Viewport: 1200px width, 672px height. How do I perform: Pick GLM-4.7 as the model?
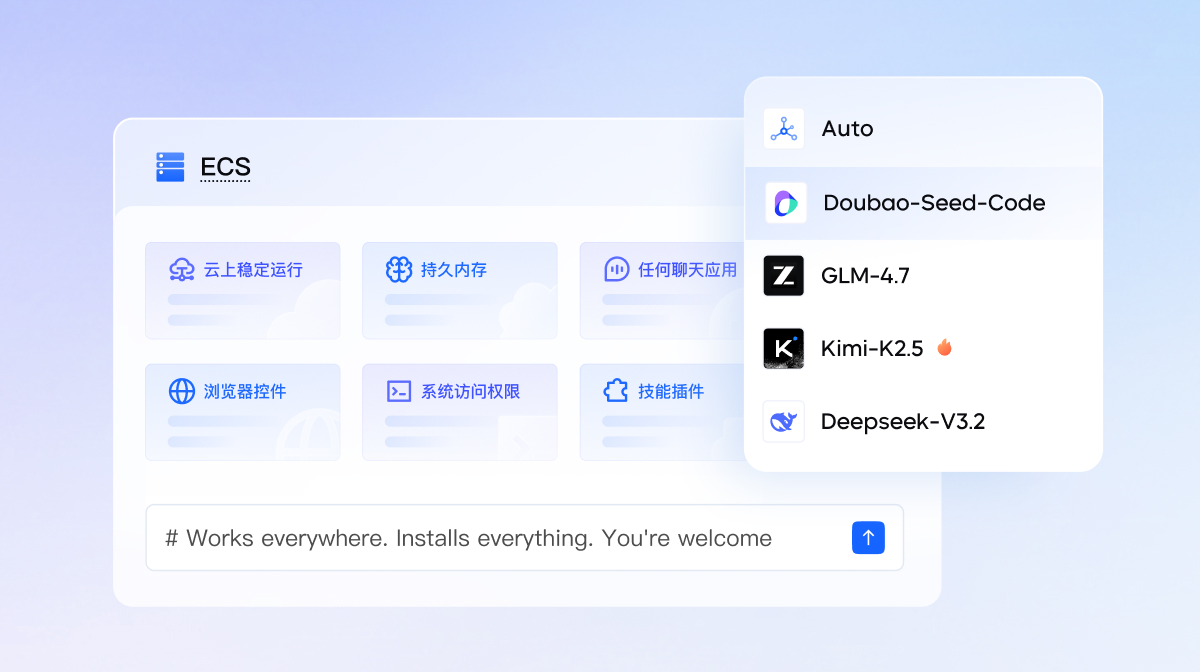point(865,276)
